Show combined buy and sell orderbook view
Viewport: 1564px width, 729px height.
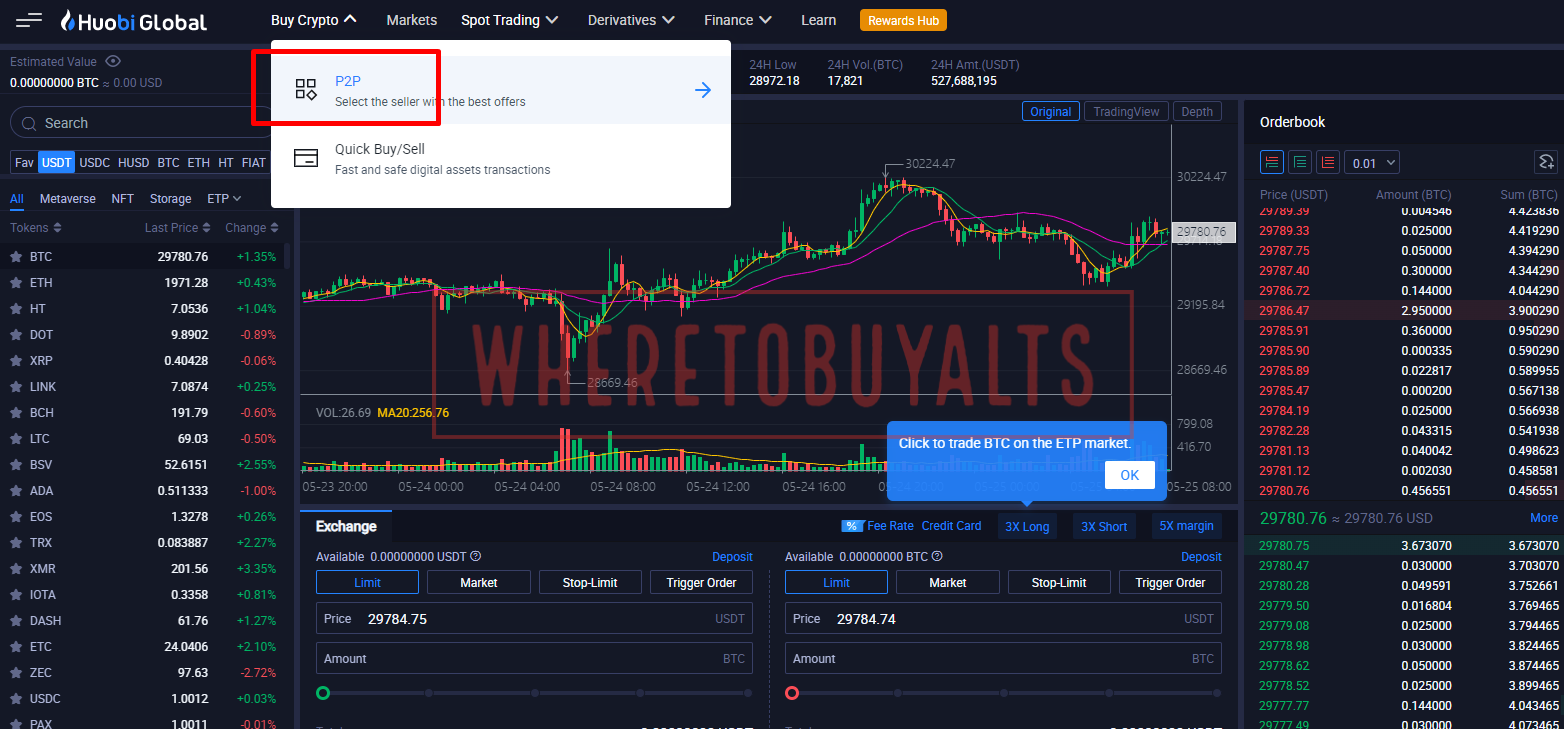pyautogui.click(x=1272, y=162)
